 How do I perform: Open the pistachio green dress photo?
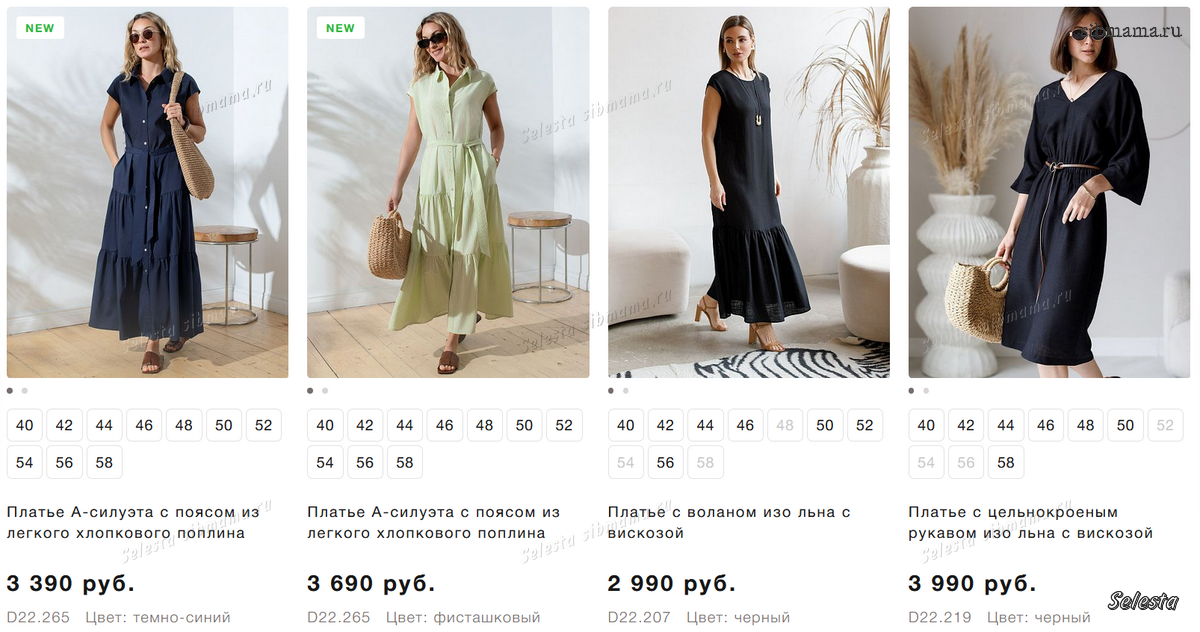click(x=448, y=192)
